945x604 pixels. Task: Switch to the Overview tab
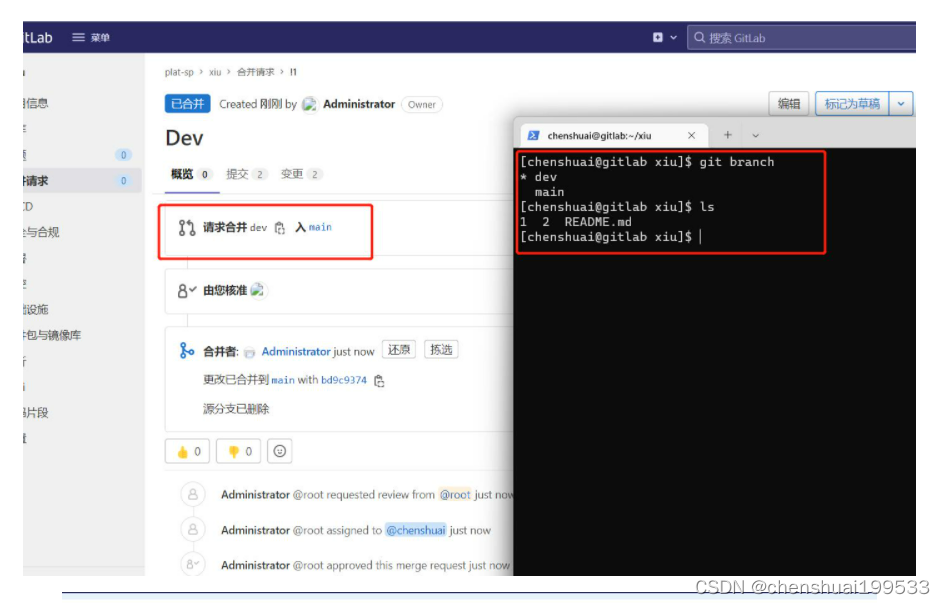[190, 174]
